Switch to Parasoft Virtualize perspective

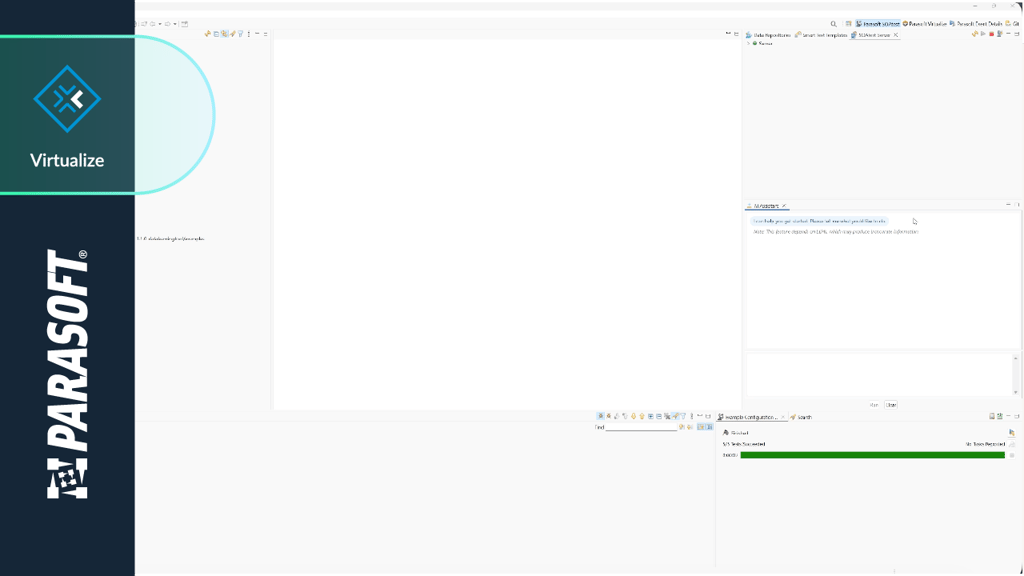point(925,24)
